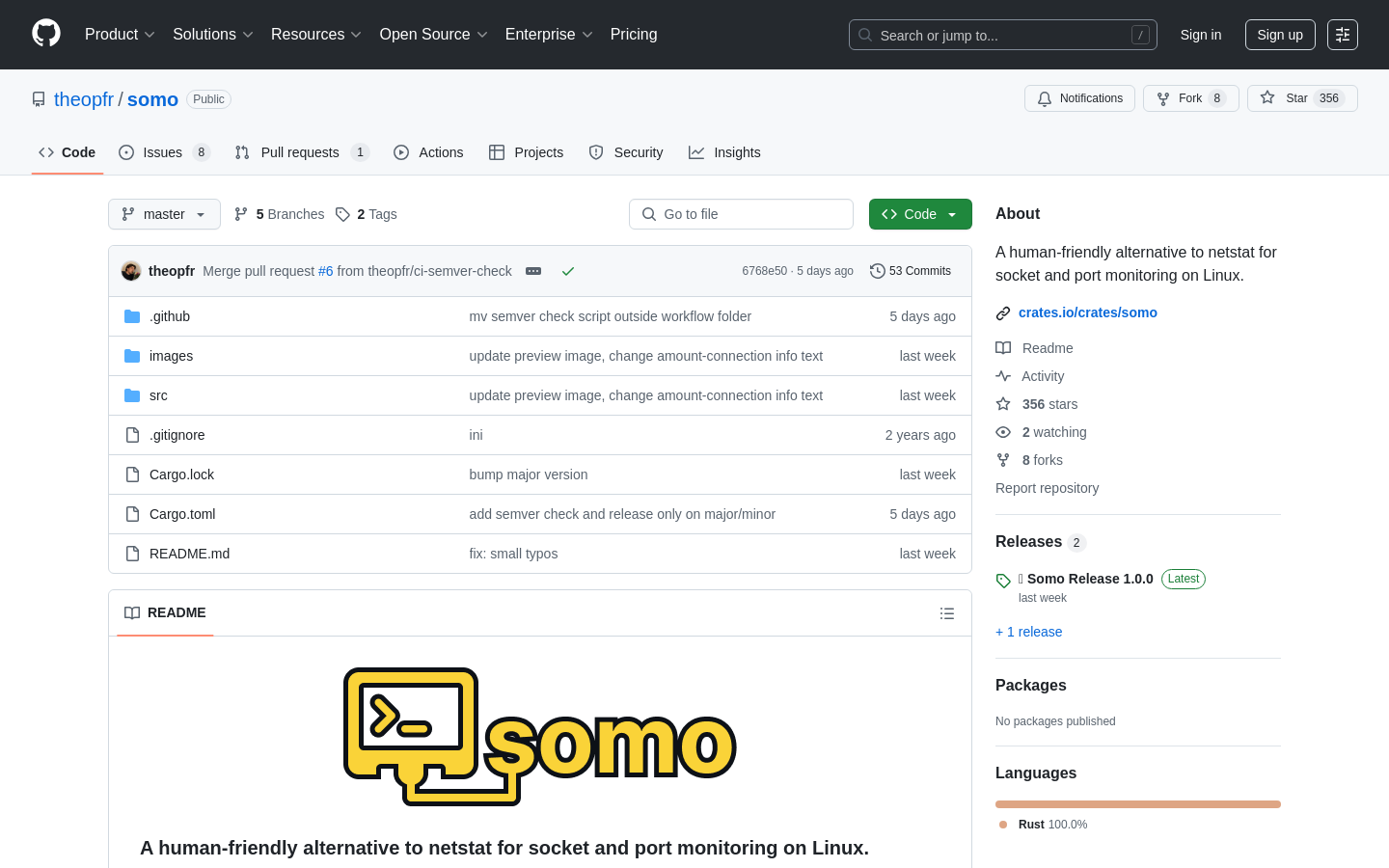The image size is (1389, 868).
Task: Open 'bump major version' commit message
Action: pos(529,475)
